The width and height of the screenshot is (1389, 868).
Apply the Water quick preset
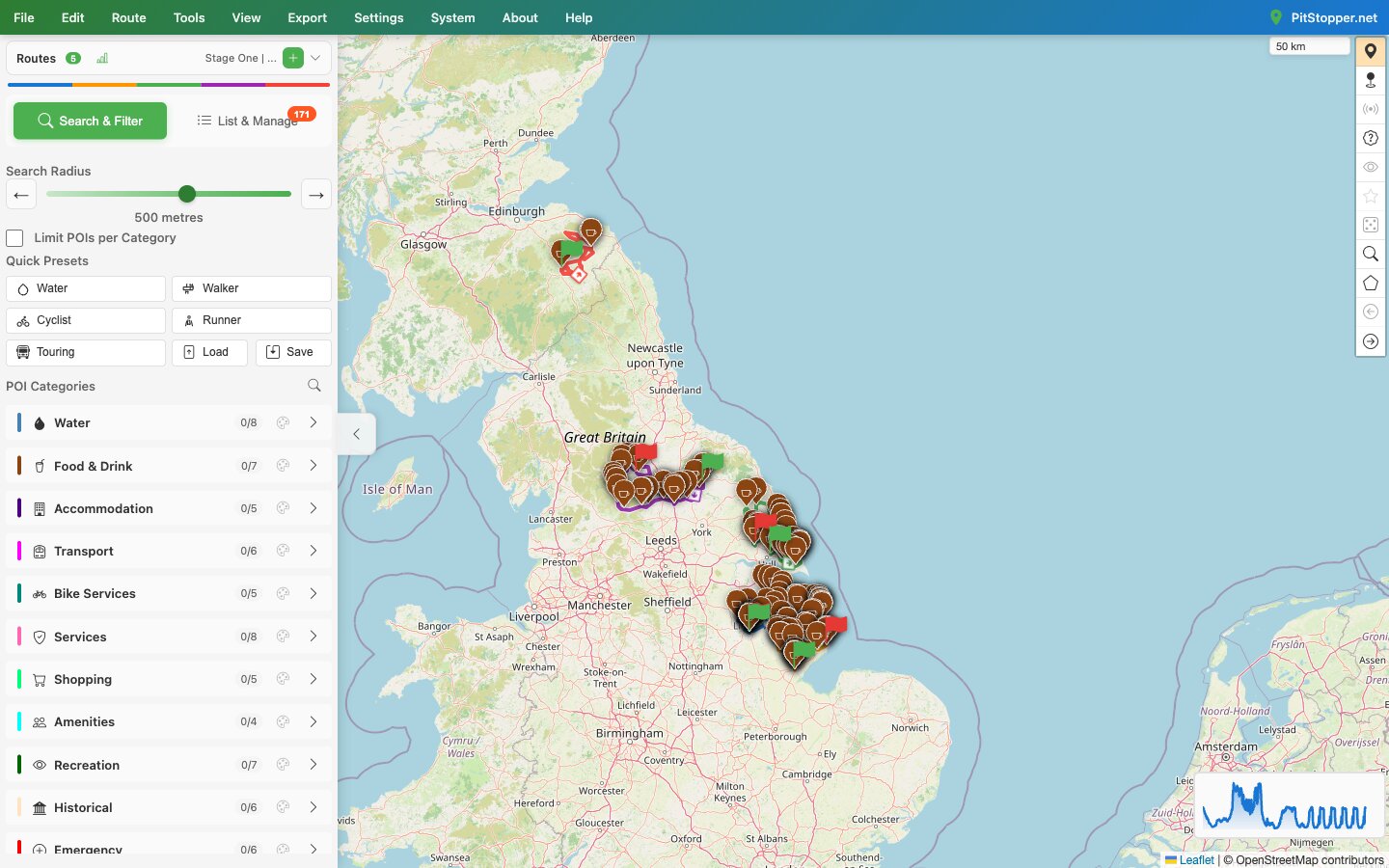click(86, 288)
